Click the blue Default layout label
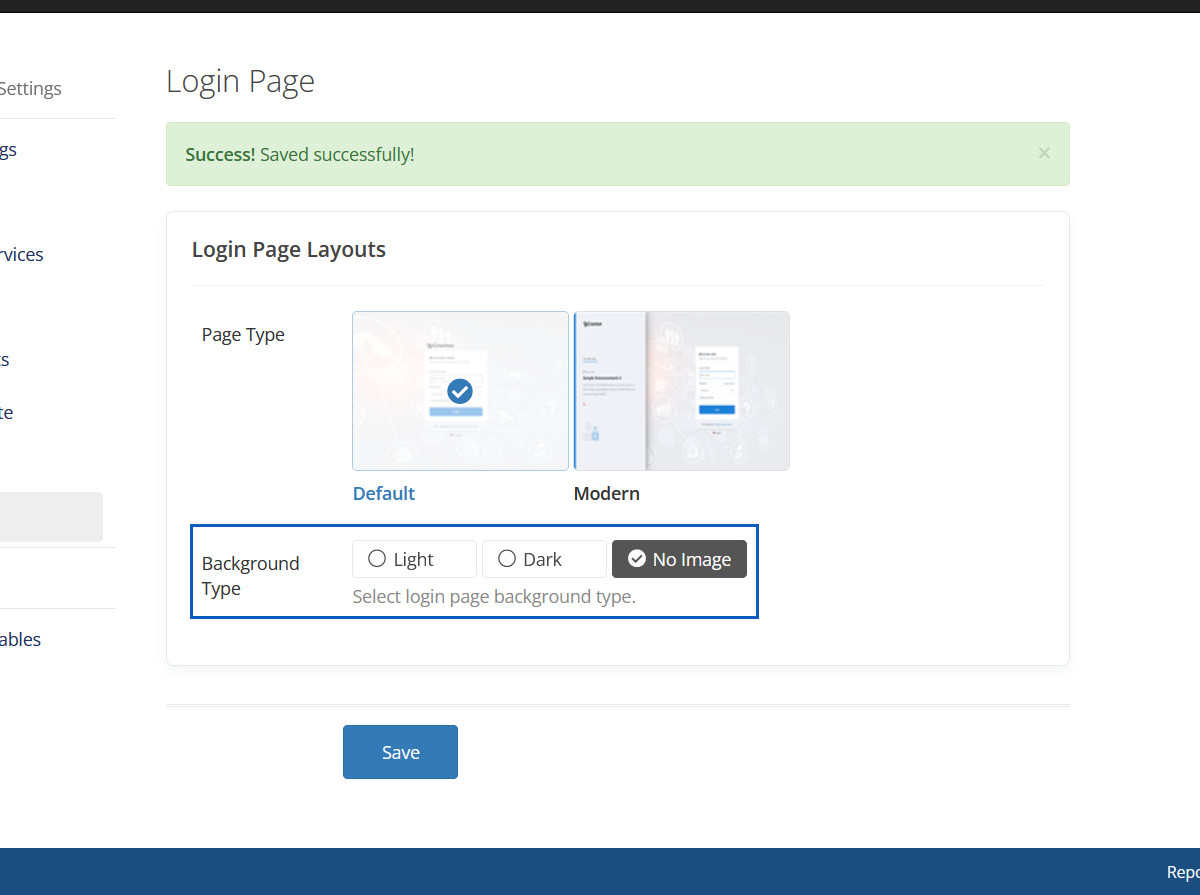 pos(384,493)
